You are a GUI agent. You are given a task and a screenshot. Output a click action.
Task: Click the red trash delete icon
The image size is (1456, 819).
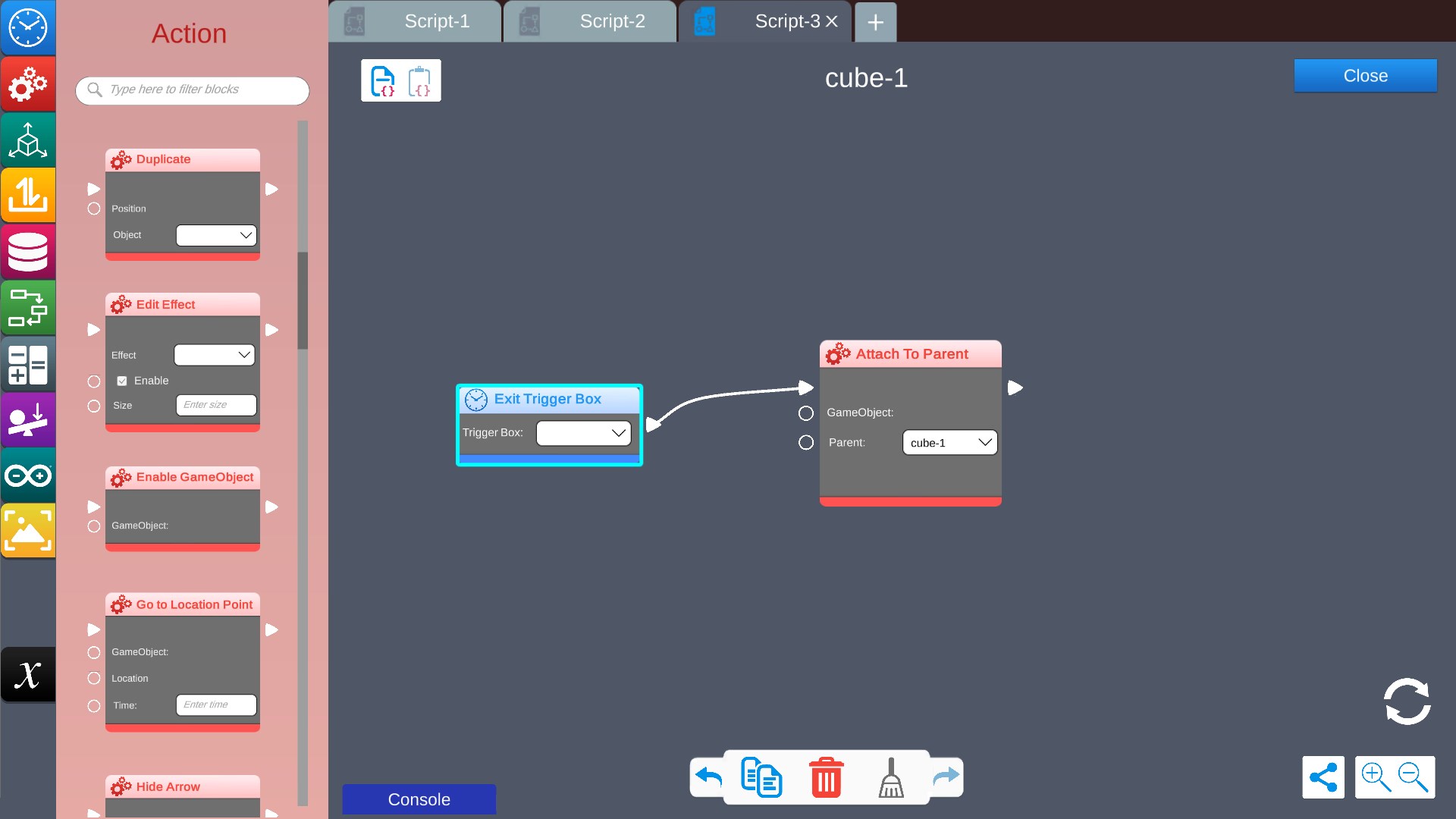coord(826,777)
